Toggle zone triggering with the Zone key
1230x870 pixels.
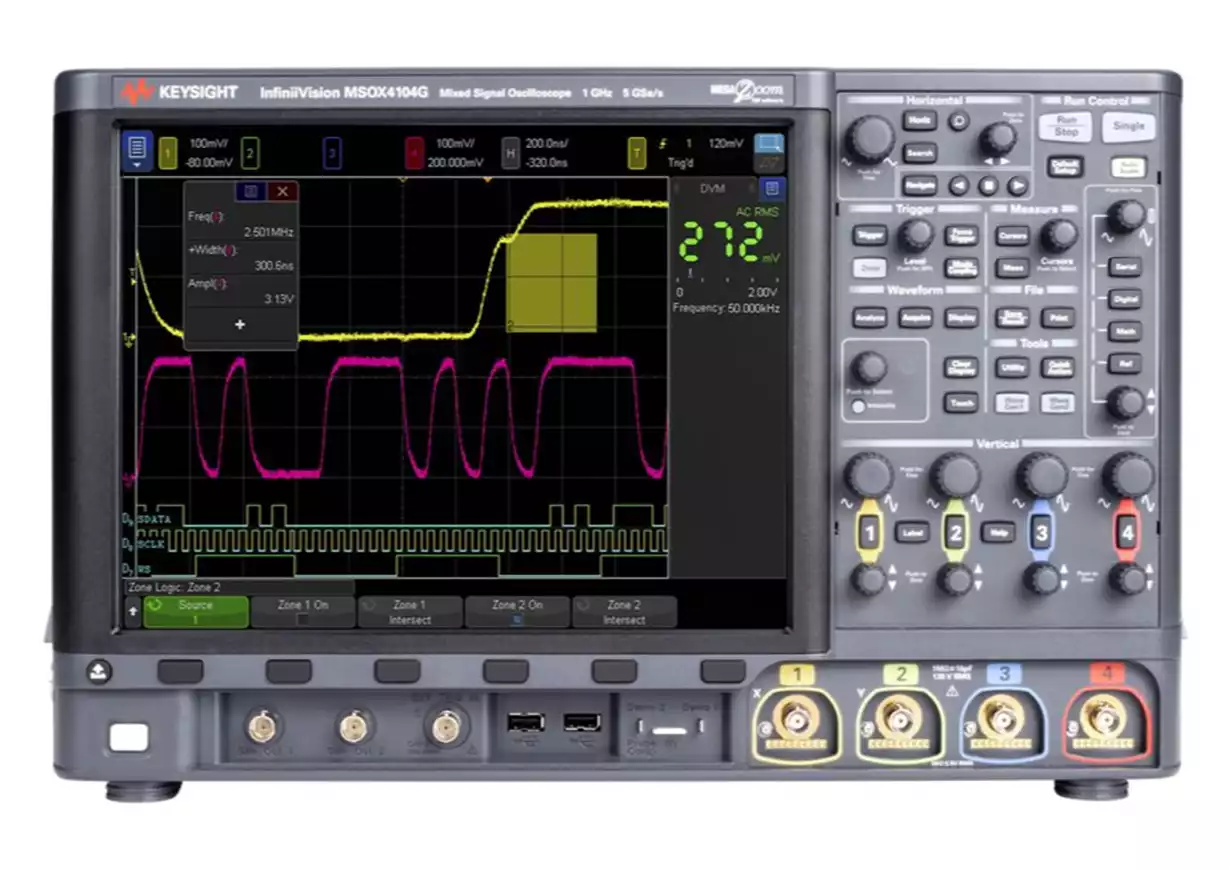coord(869,268)
